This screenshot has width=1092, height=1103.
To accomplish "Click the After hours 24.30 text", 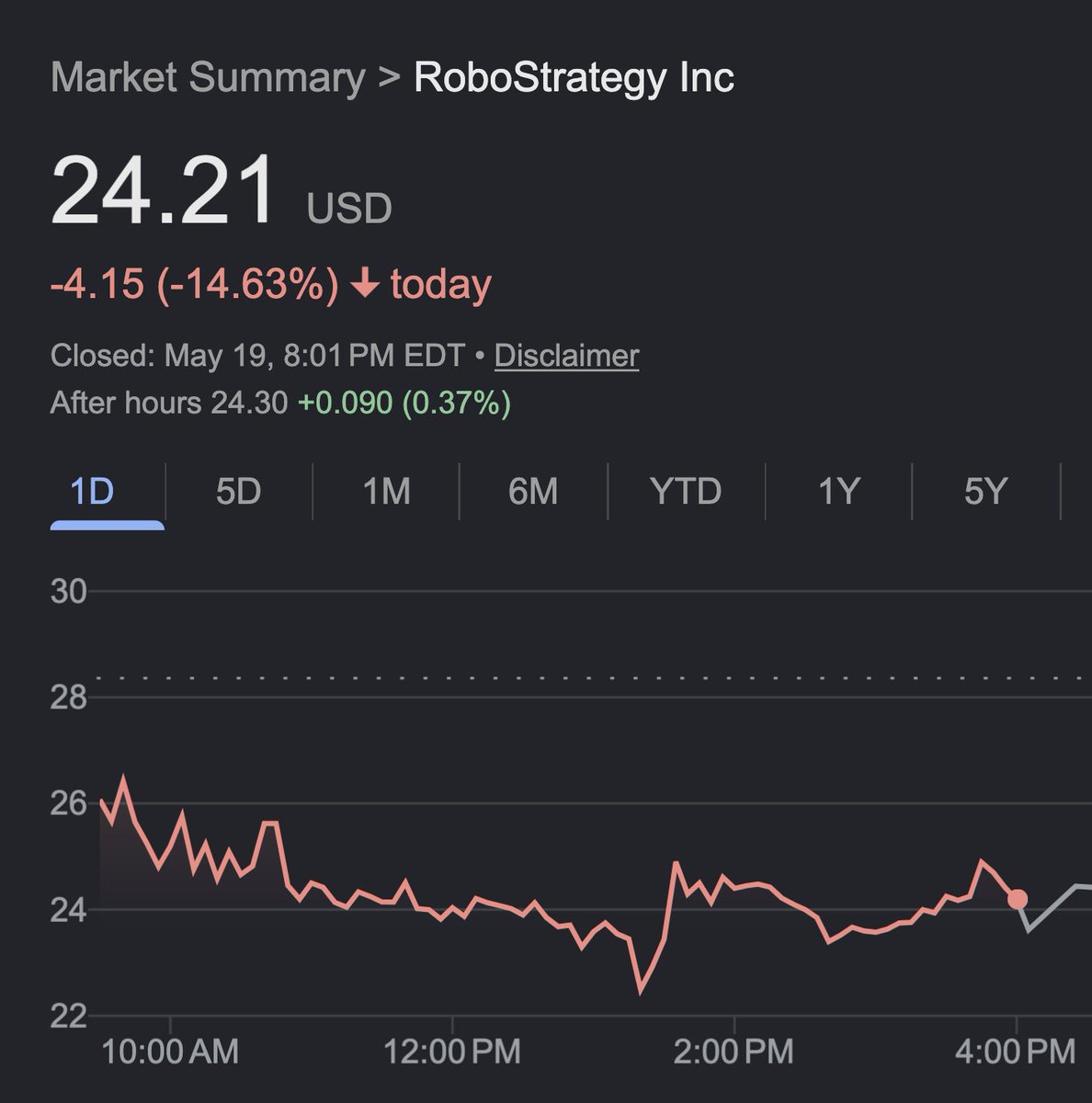I will (169, 403).
